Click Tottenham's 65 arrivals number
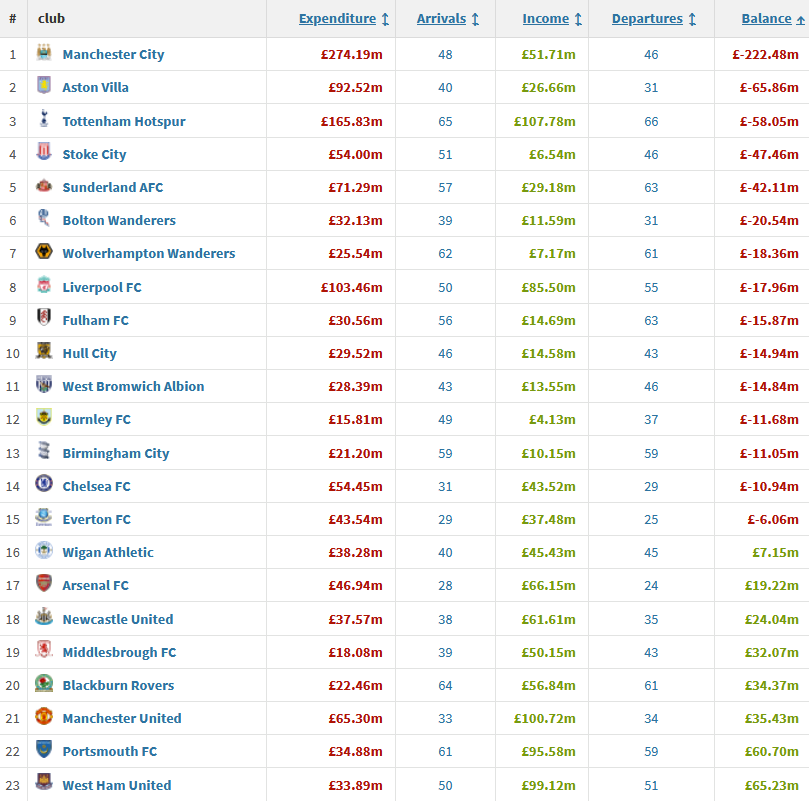809x801 pixels. pyautogui.click(x=445, y=121)
